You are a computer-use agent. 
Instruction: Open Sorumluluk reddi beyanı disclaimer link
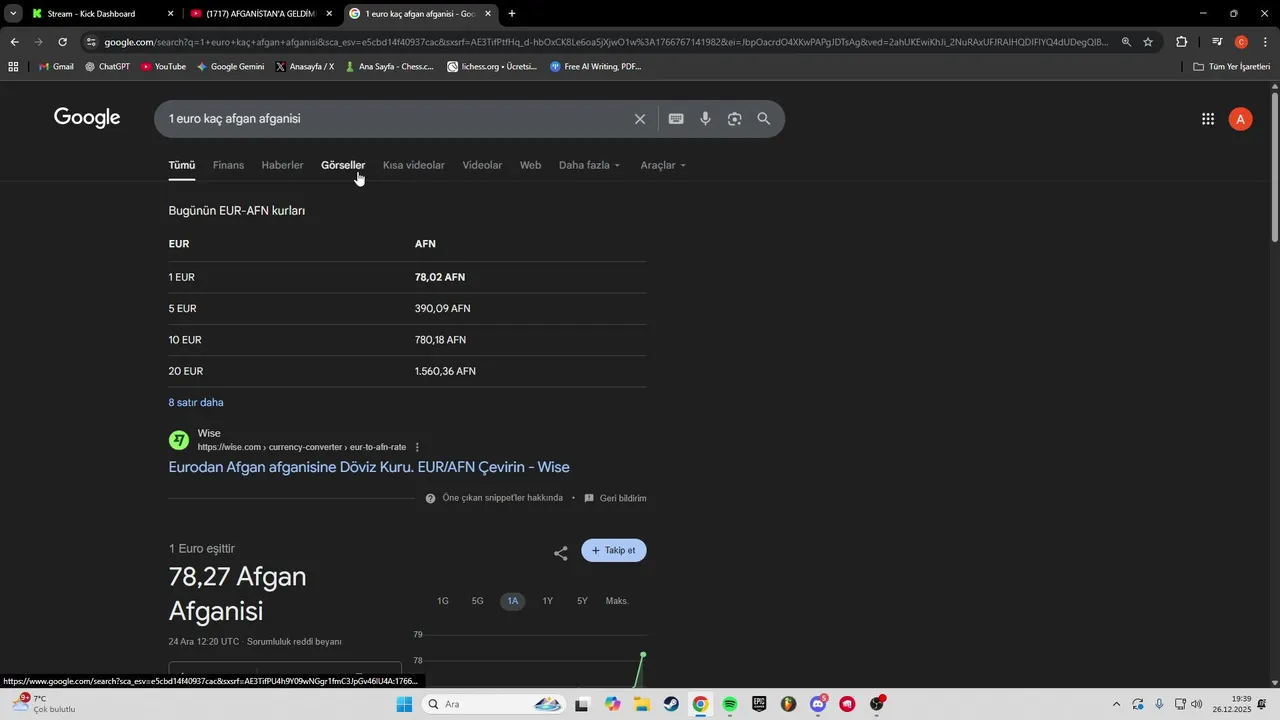pyautogui.click(x=294, y=641)
